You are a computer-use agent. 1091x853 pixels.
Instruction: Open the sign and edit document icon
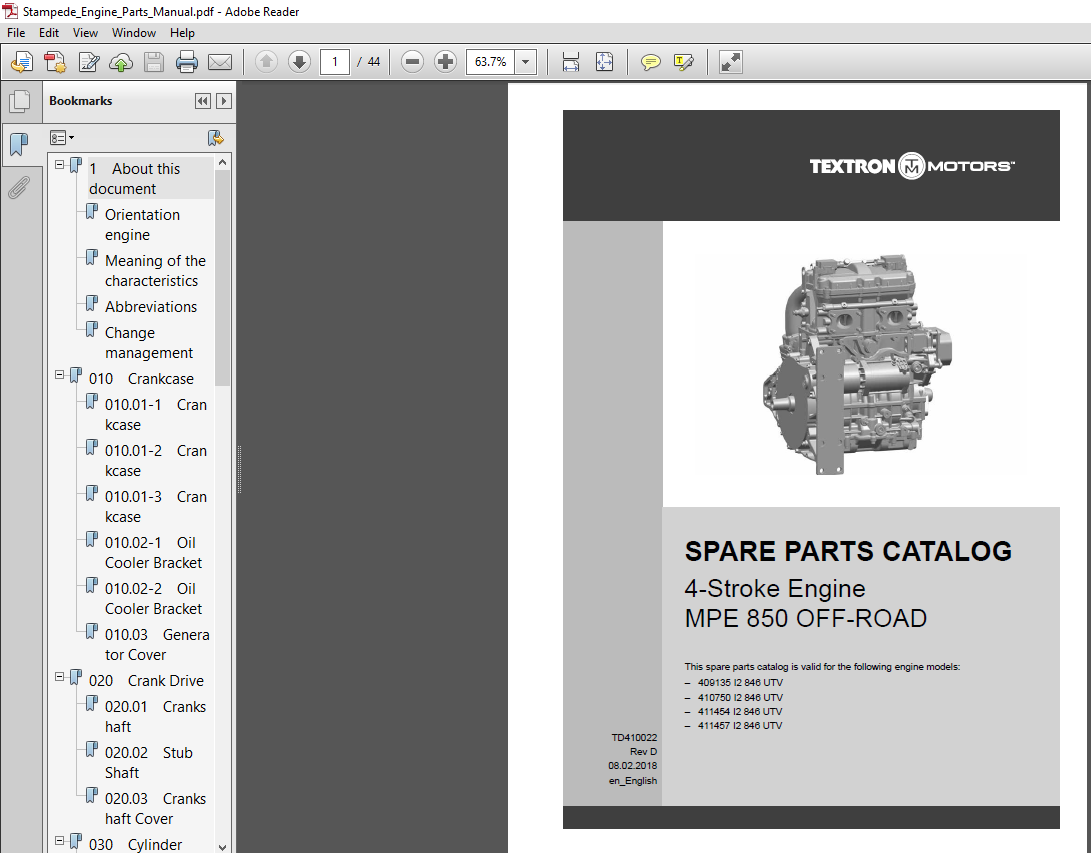point(88,62)
